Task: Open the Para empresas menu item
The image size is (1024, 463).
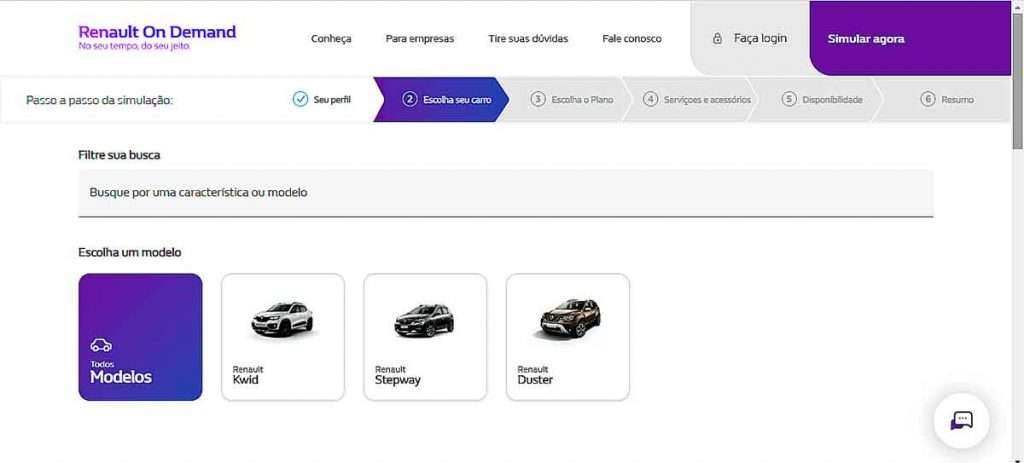Action: [420, 39]
